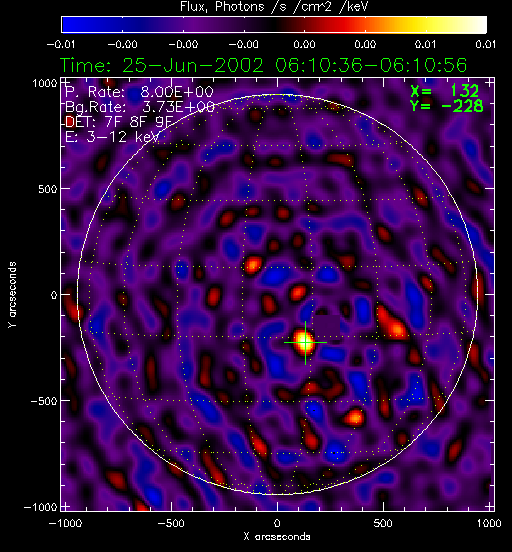Click the 0 tick label on X axis
The image size is (512, 552).
tap(277, 523)
